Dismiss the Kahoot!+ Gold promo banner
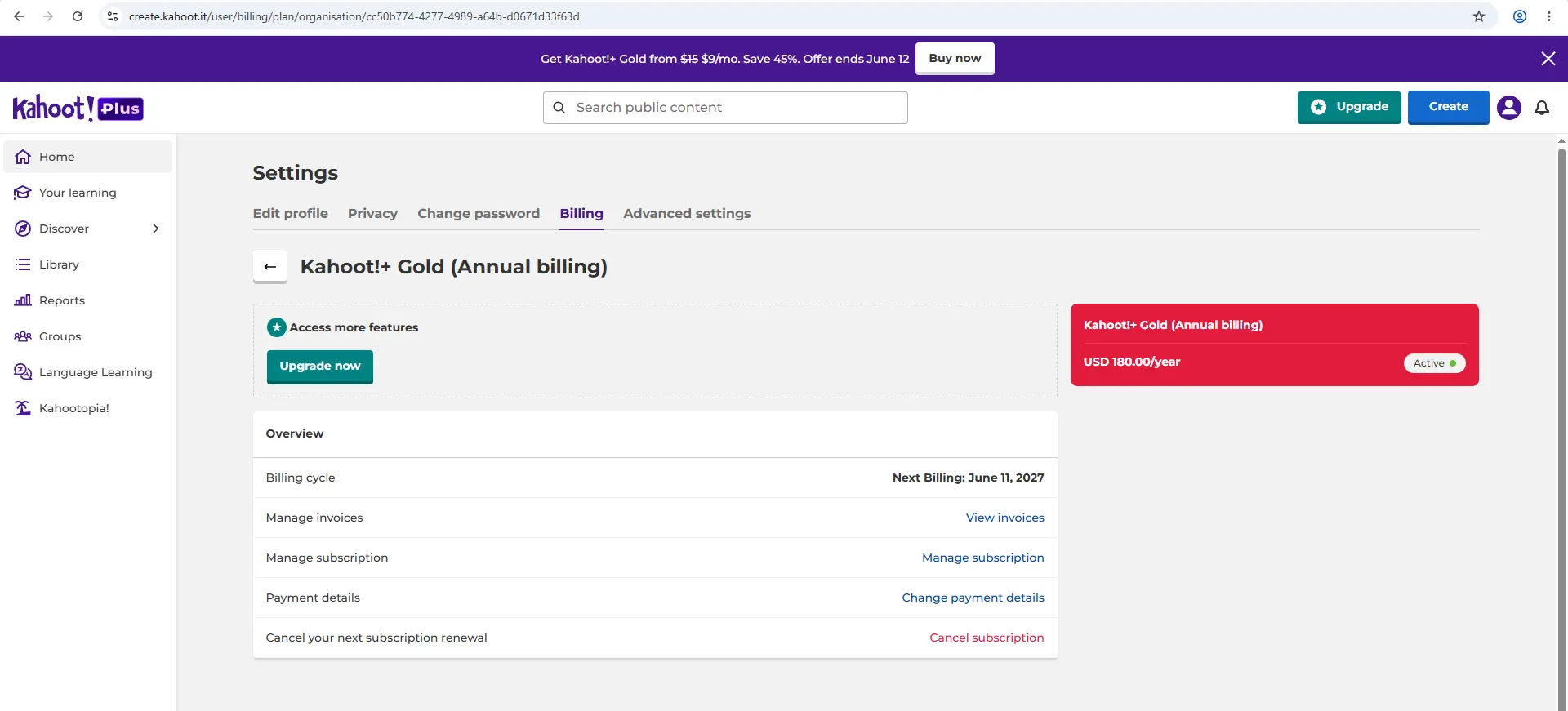Viewport: 1568px width, 711px height. click(x=1548, y=59)
